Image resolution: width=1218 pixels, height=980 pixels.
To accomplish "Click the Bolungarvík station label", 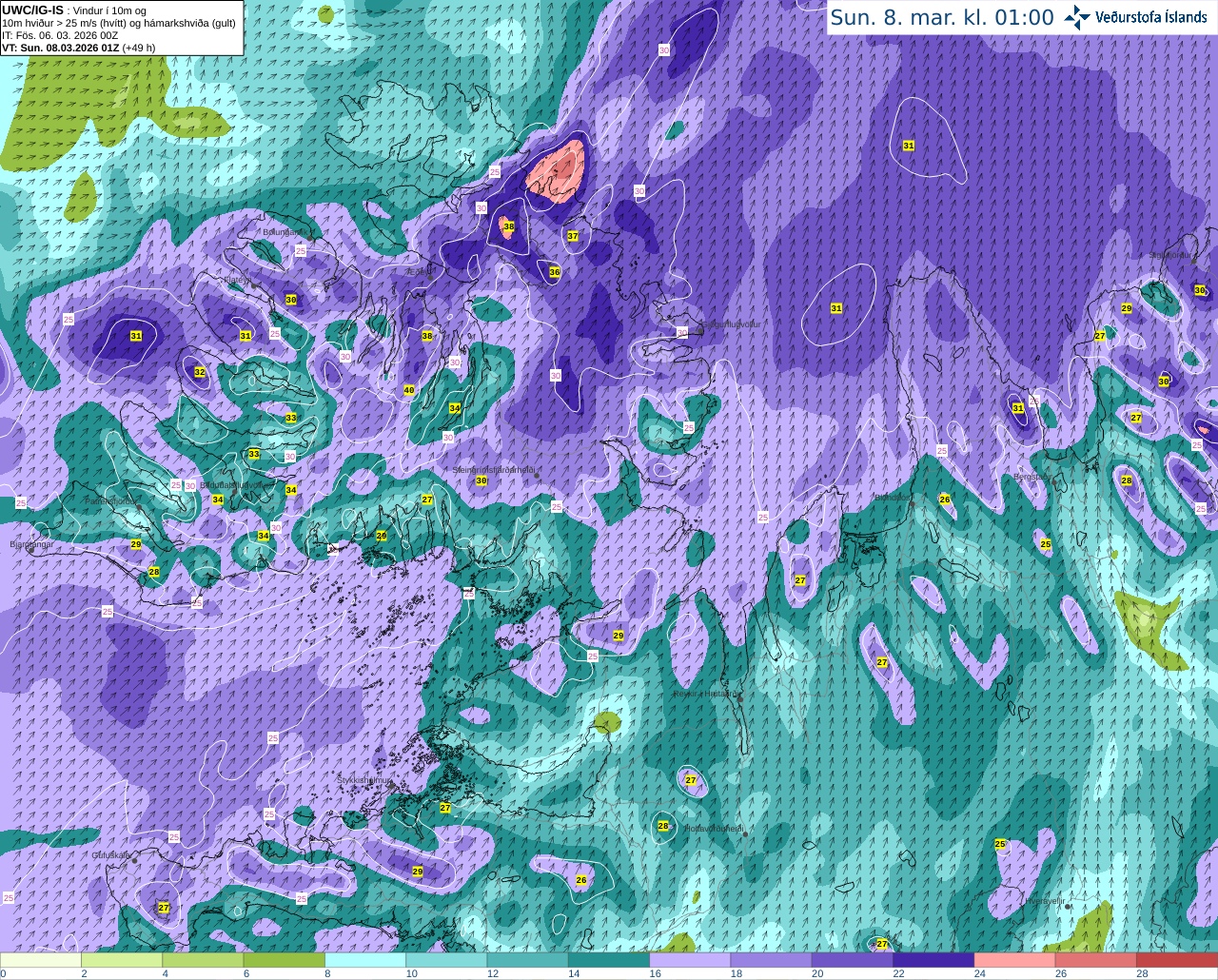I will 285,231.
